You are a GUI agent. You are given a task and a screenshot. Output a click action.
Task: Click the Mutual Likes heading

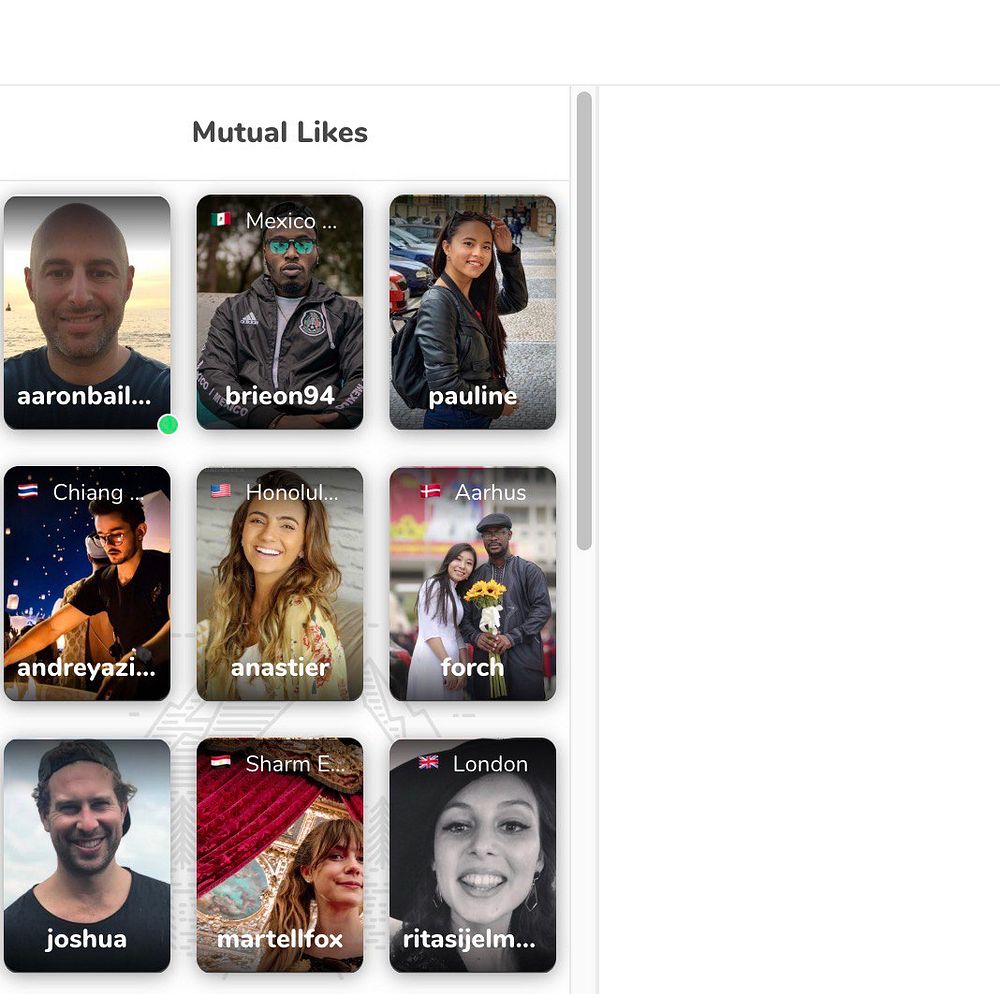point(280,133)
